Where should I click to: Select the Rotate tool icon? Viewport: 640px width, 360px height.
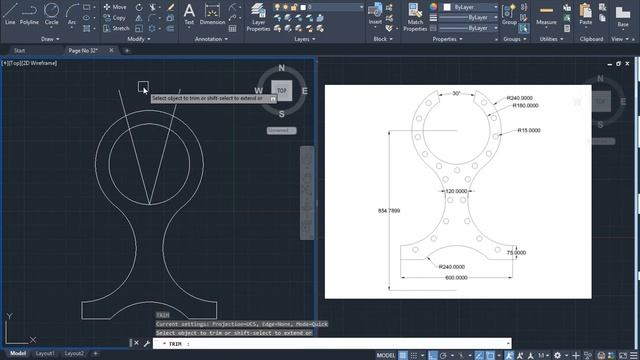pyautogui.click(x=139, y=7)
